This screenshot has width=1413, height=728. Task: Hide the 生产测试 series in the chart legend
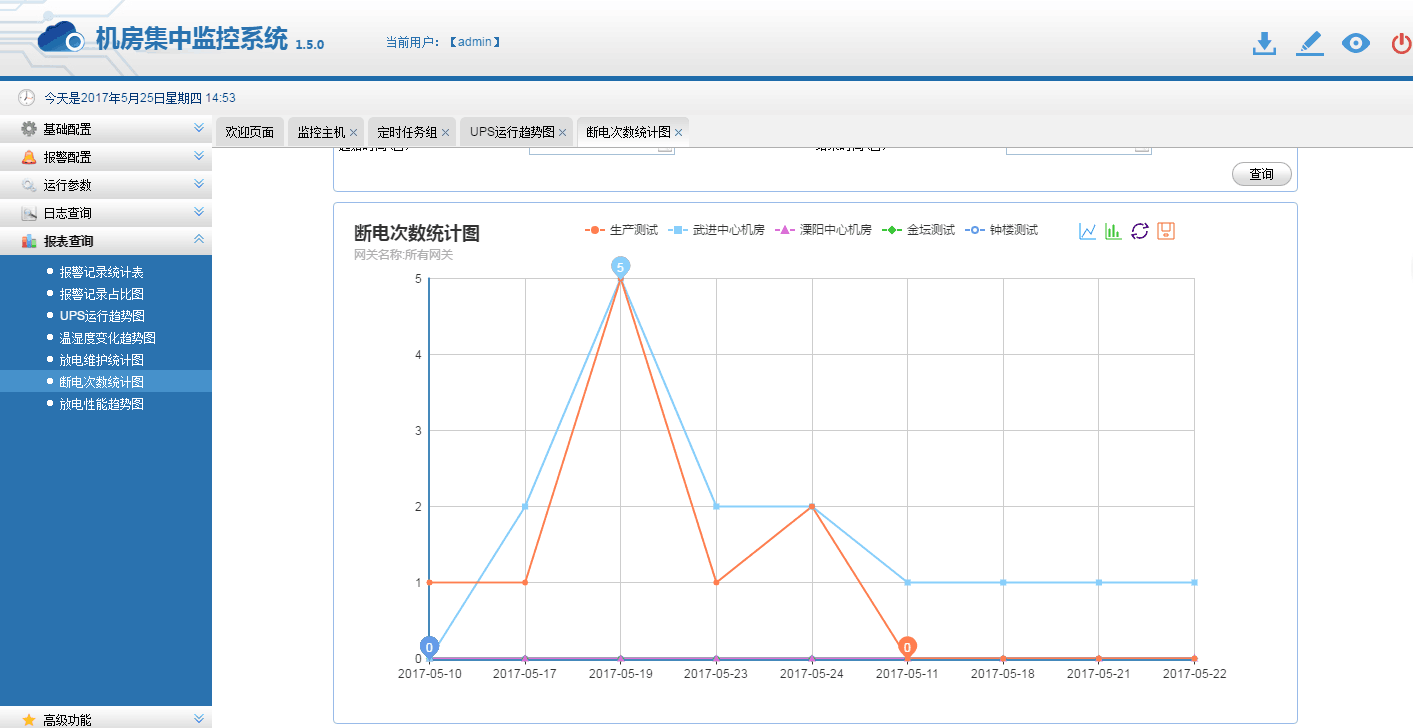(x=628, y=229)
